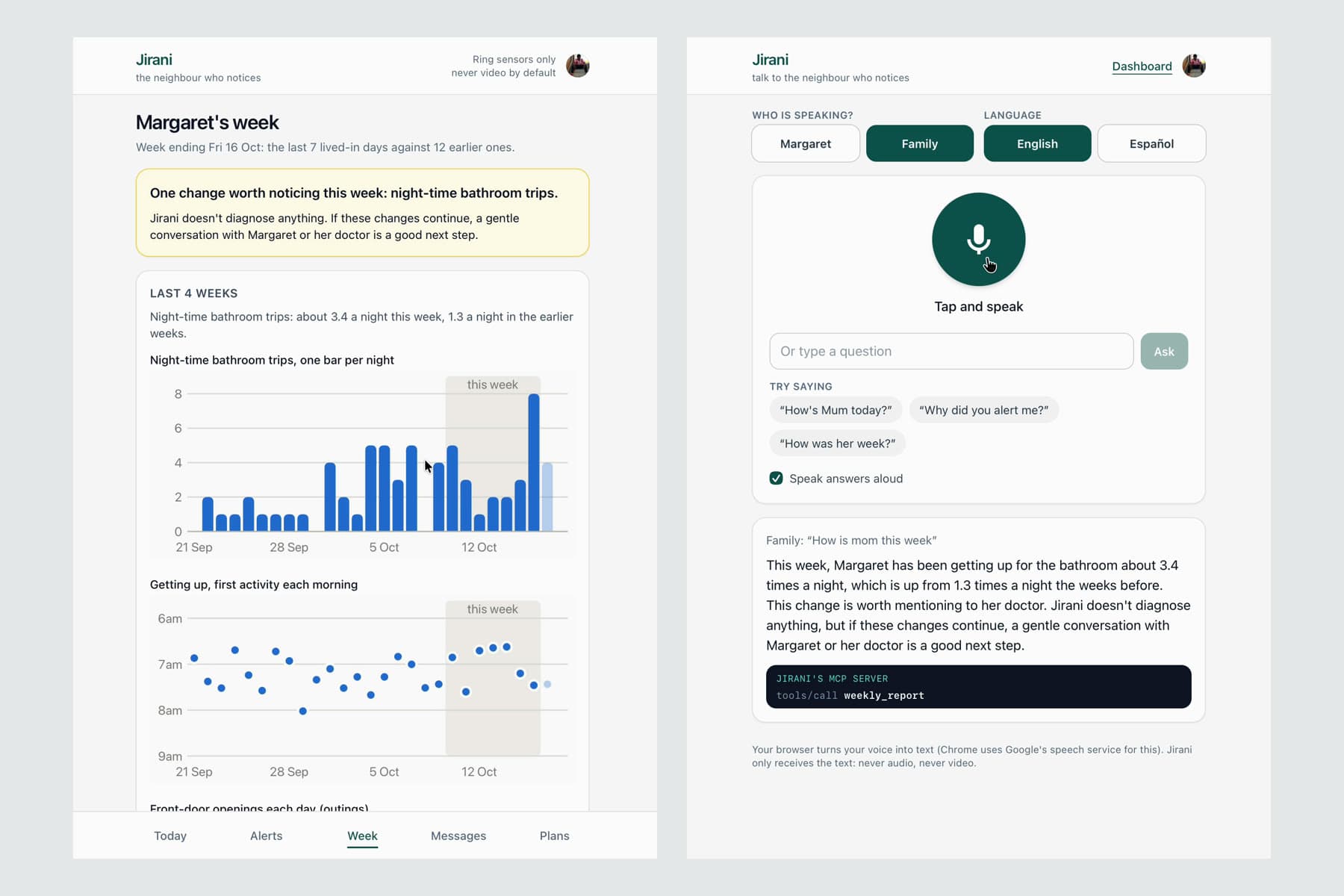Image resolution: width=1344 pixels, height=896 pixels.
Task: Switch to the Plans tab
Action: [x=554, y=836]
